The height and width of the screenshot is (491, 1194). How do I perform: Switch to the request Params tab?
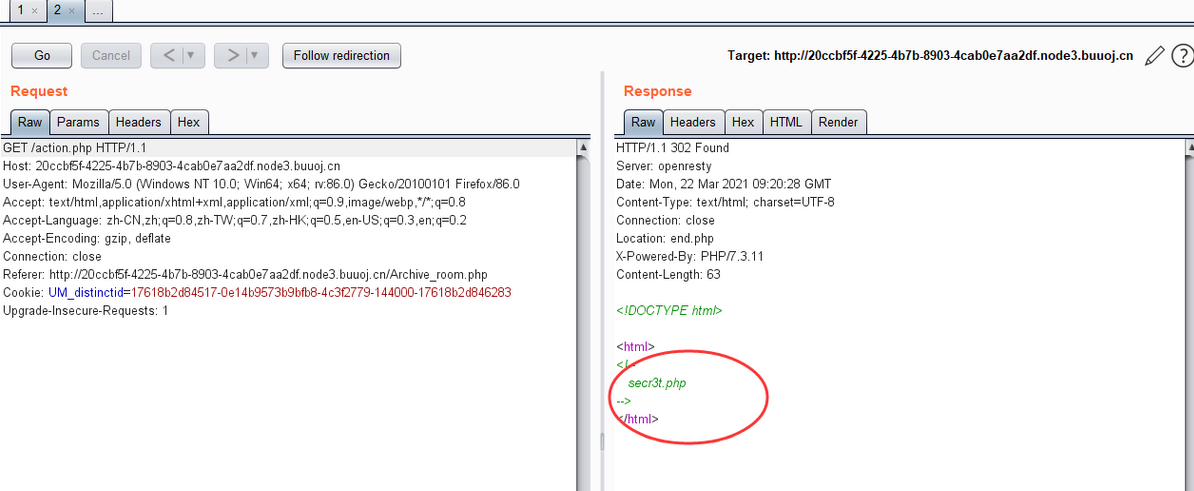tap(78, 122)
